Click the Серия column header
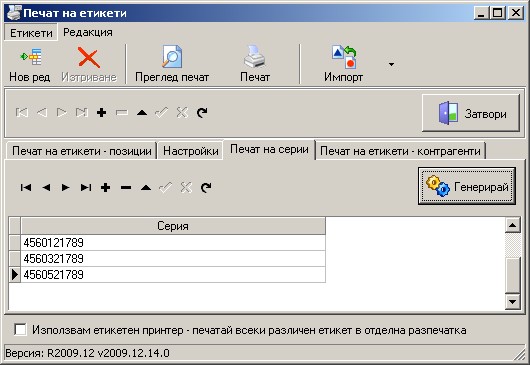The width and height of the screenshot is (530, 365). pyautogui.click(x=173, y=226)
